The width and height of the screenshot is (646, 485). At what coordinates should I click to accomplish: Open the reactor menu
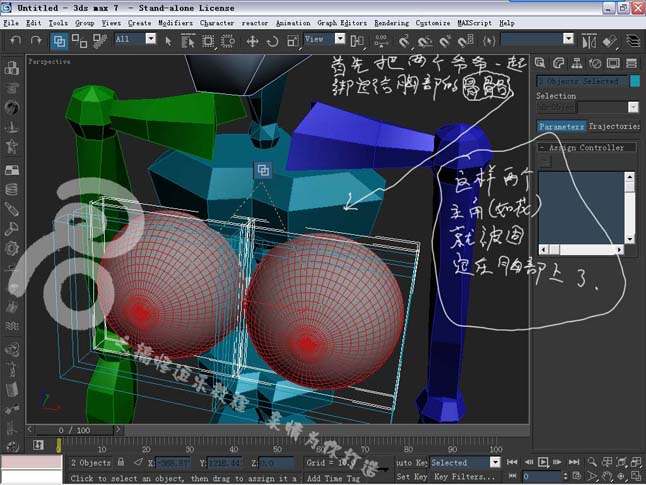255,23
